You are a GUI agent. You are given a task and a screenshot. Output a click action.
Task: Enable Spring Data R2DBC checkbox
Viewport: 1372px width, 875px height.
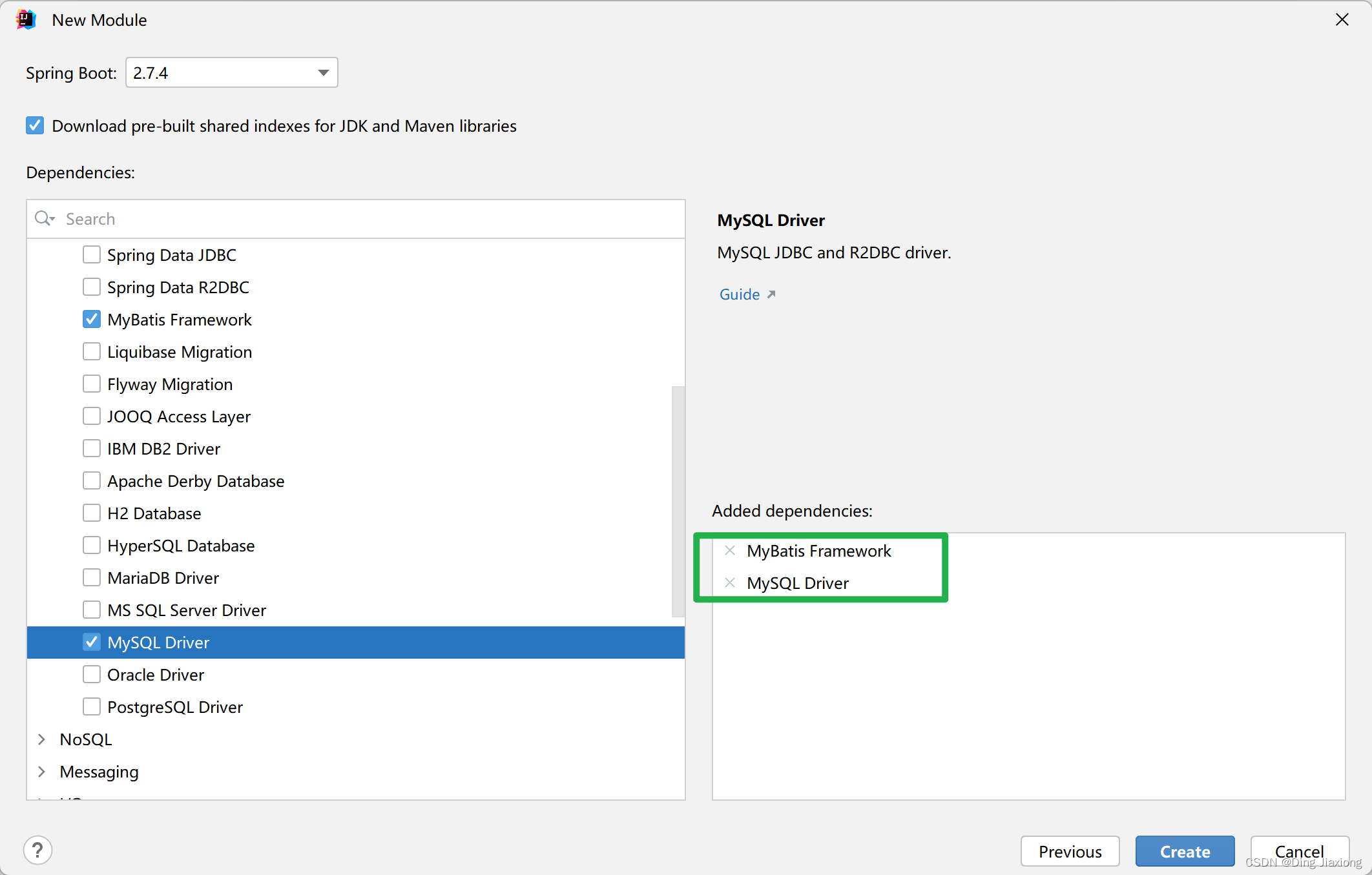92,287
